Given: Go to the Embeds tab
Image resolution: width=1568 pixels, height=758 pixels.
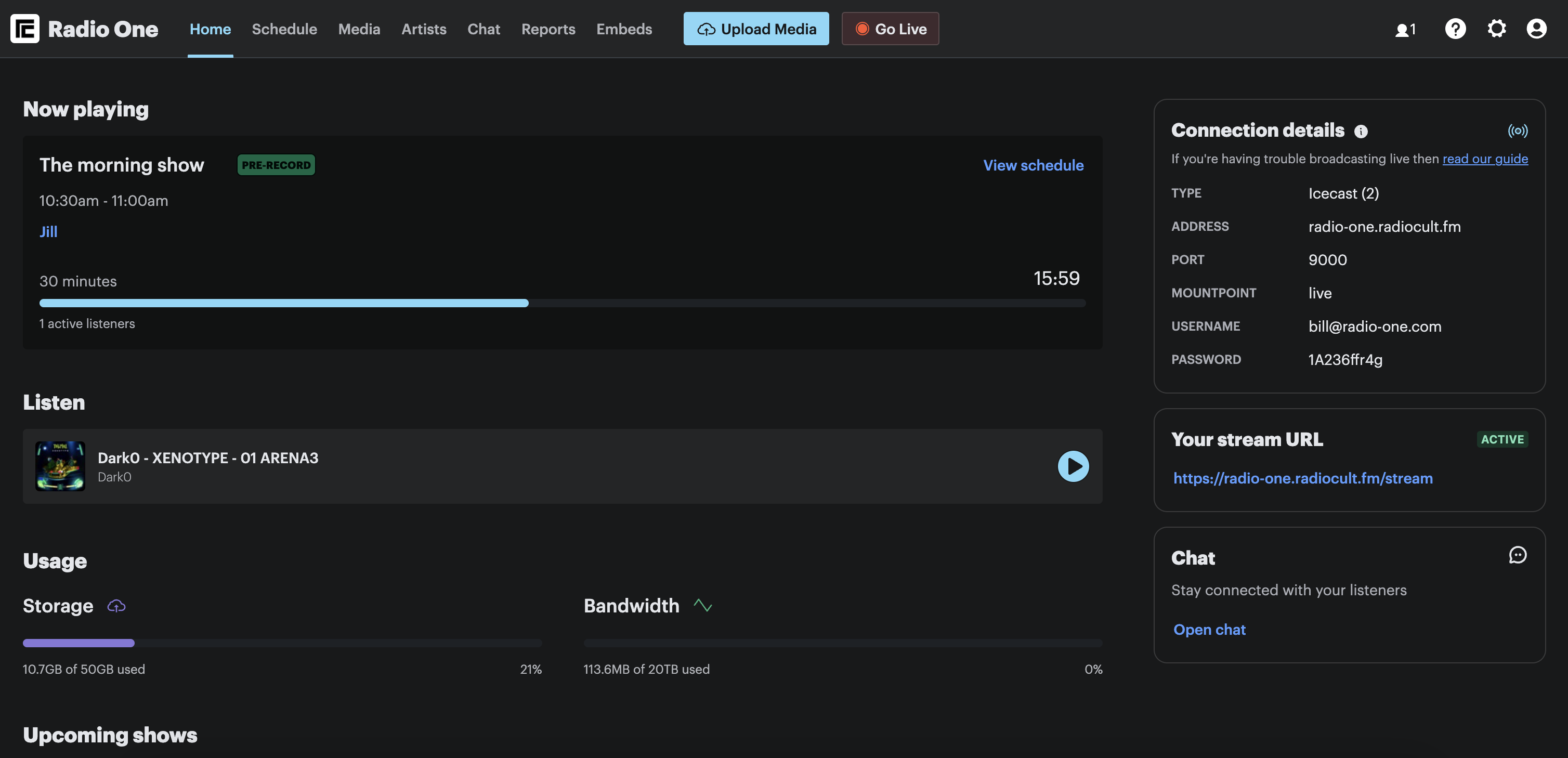Looking at the screenshot, I should click(624, 29).
